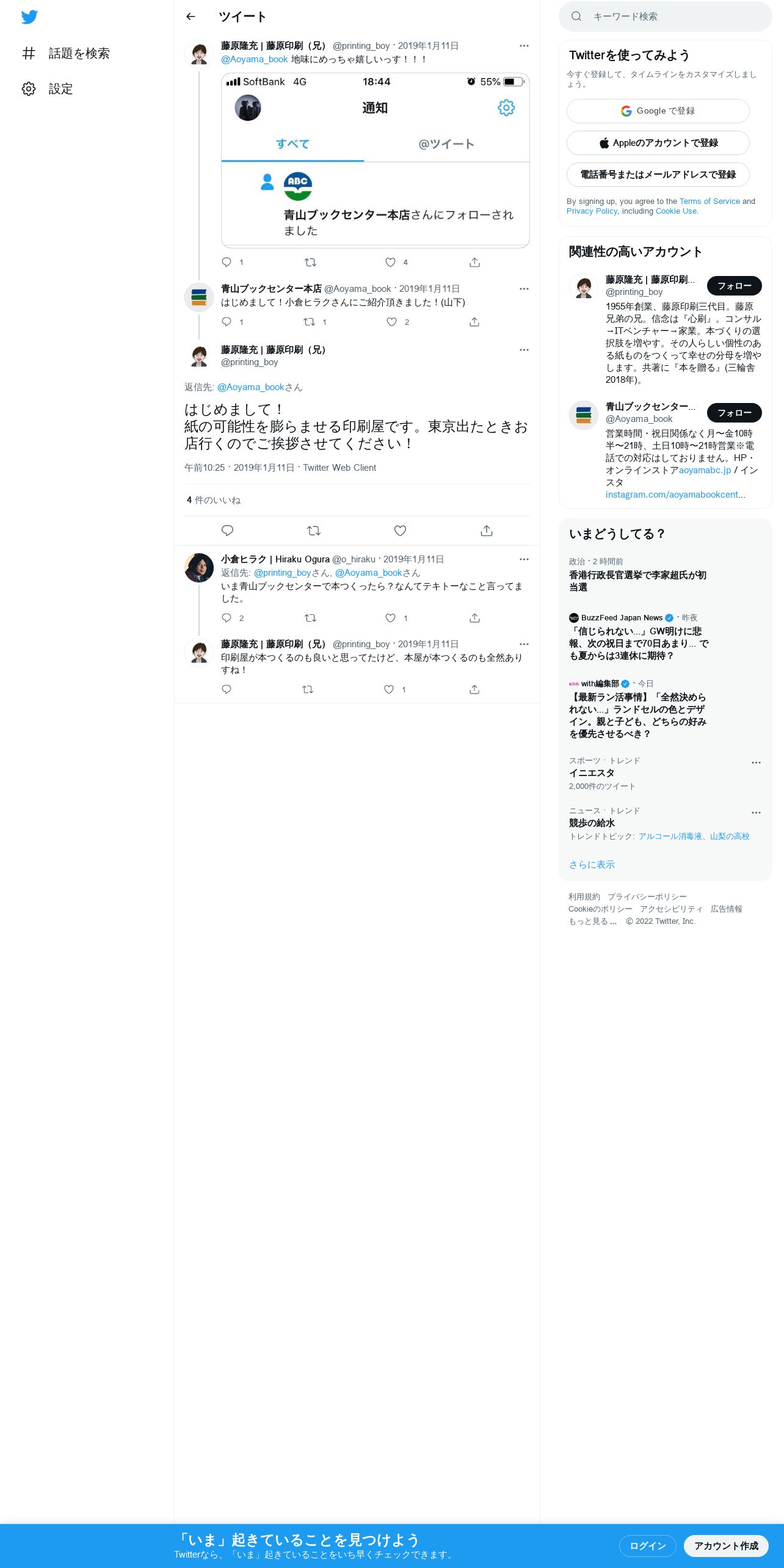
Task: Reply to the 地味にめっちゃ嬉しいっす tweet
Action: [227, 262]
